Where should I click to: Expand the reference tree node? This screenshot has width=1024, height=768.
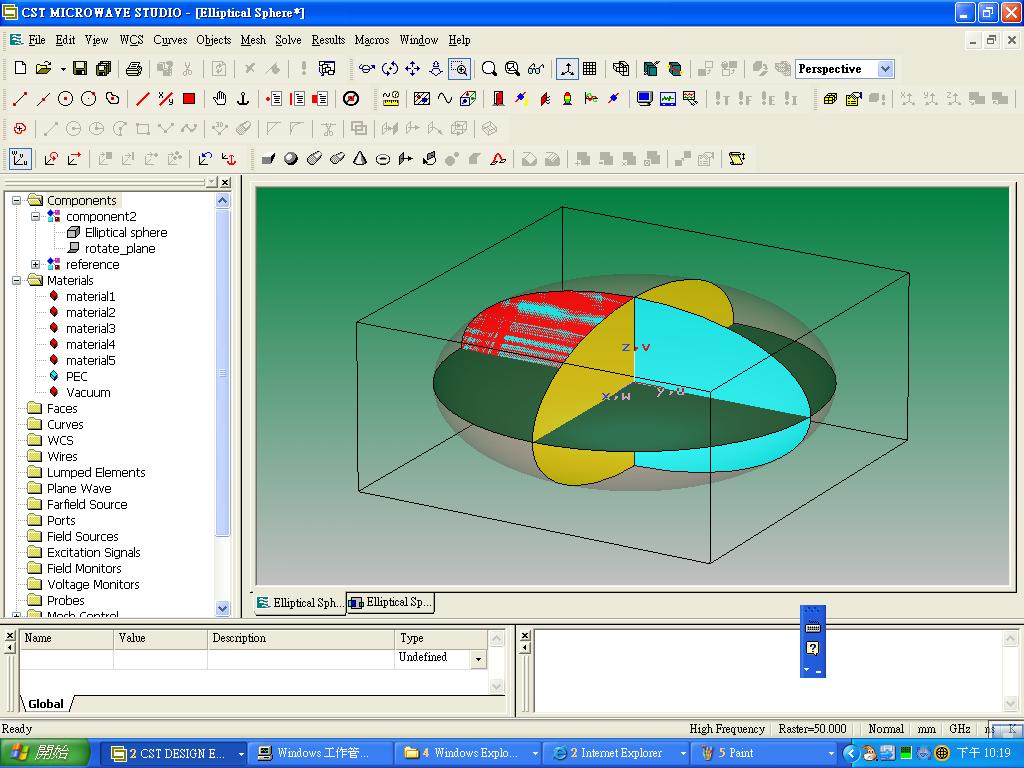click(36, 264)
